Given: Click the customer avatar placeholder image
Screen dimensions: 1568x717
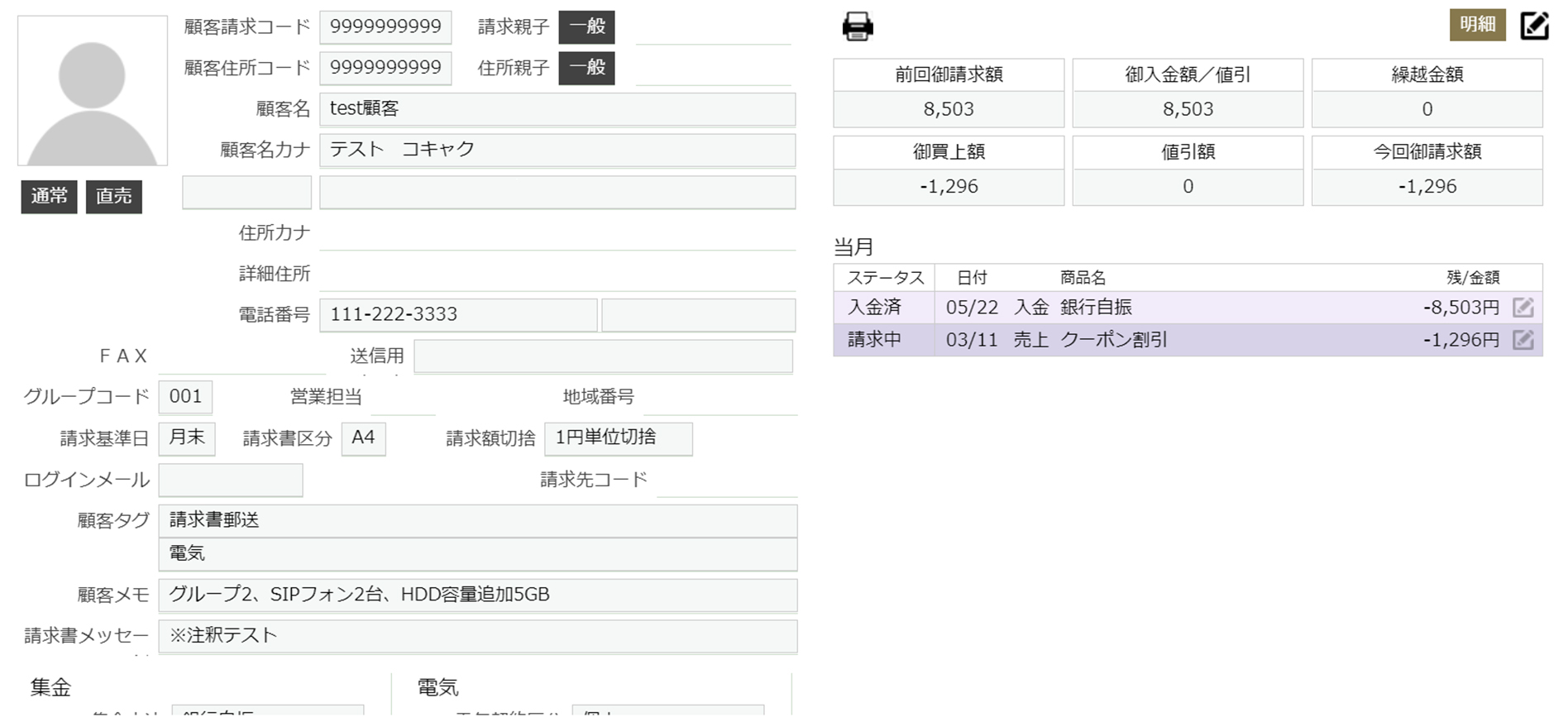Looking at the screenshot, I should (x=93, y=91).
